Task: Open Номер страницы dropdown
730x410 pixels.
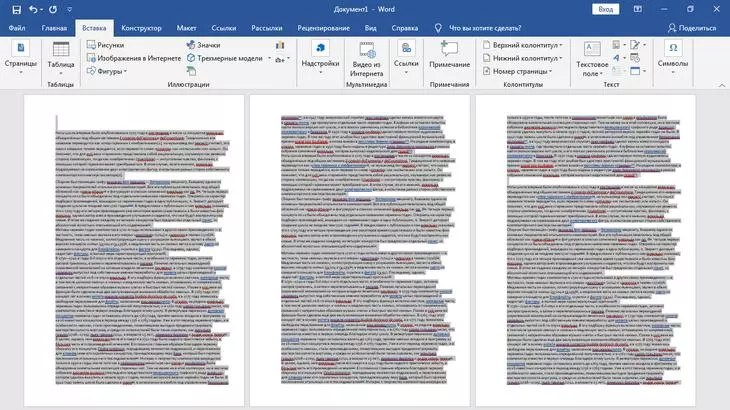Action: pyautogui.click(x=517, y=71)
